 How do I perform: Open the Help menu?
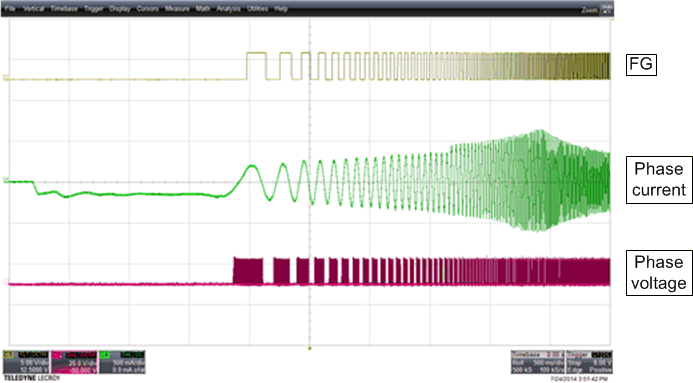(281, 8)
